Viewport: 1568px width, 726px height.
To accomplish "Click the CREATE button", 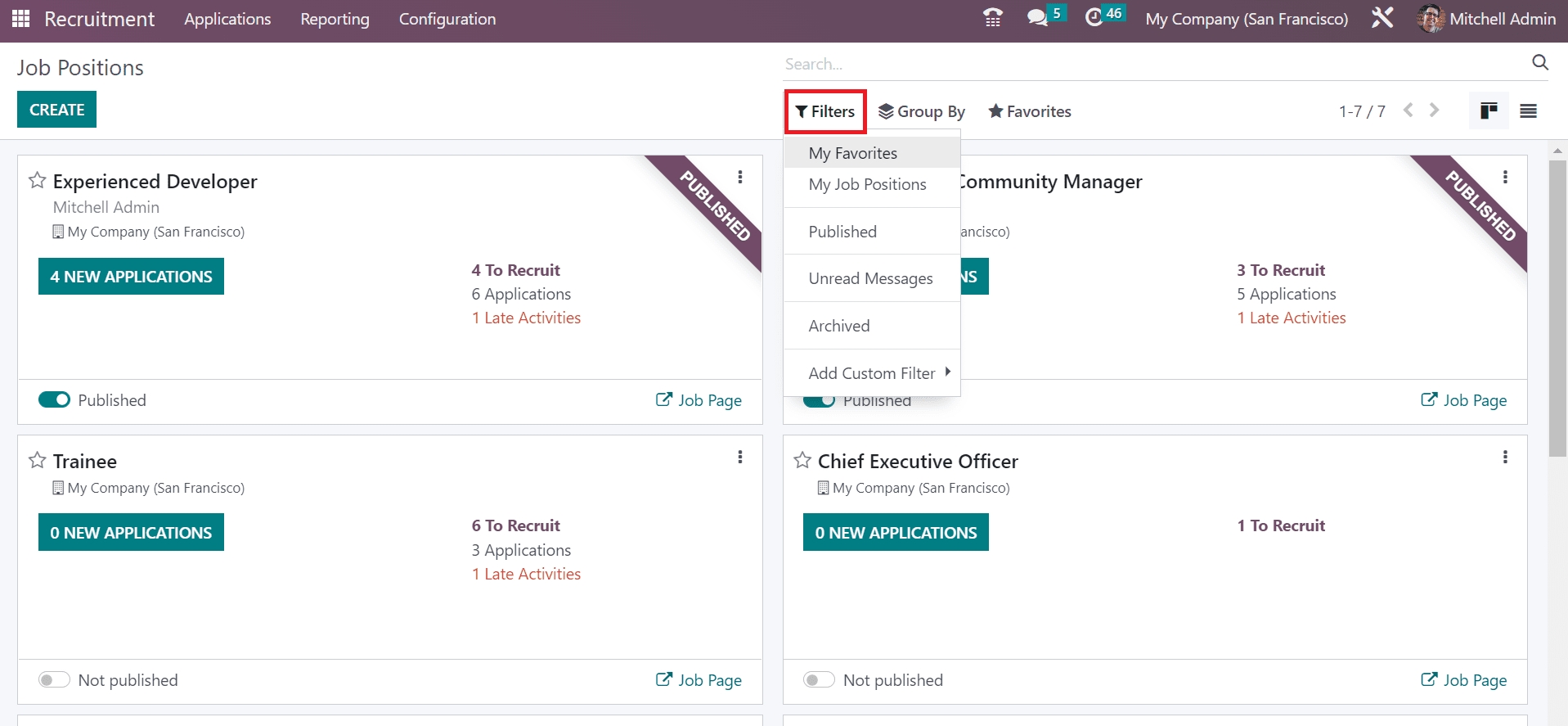I will tap(56, 110).
